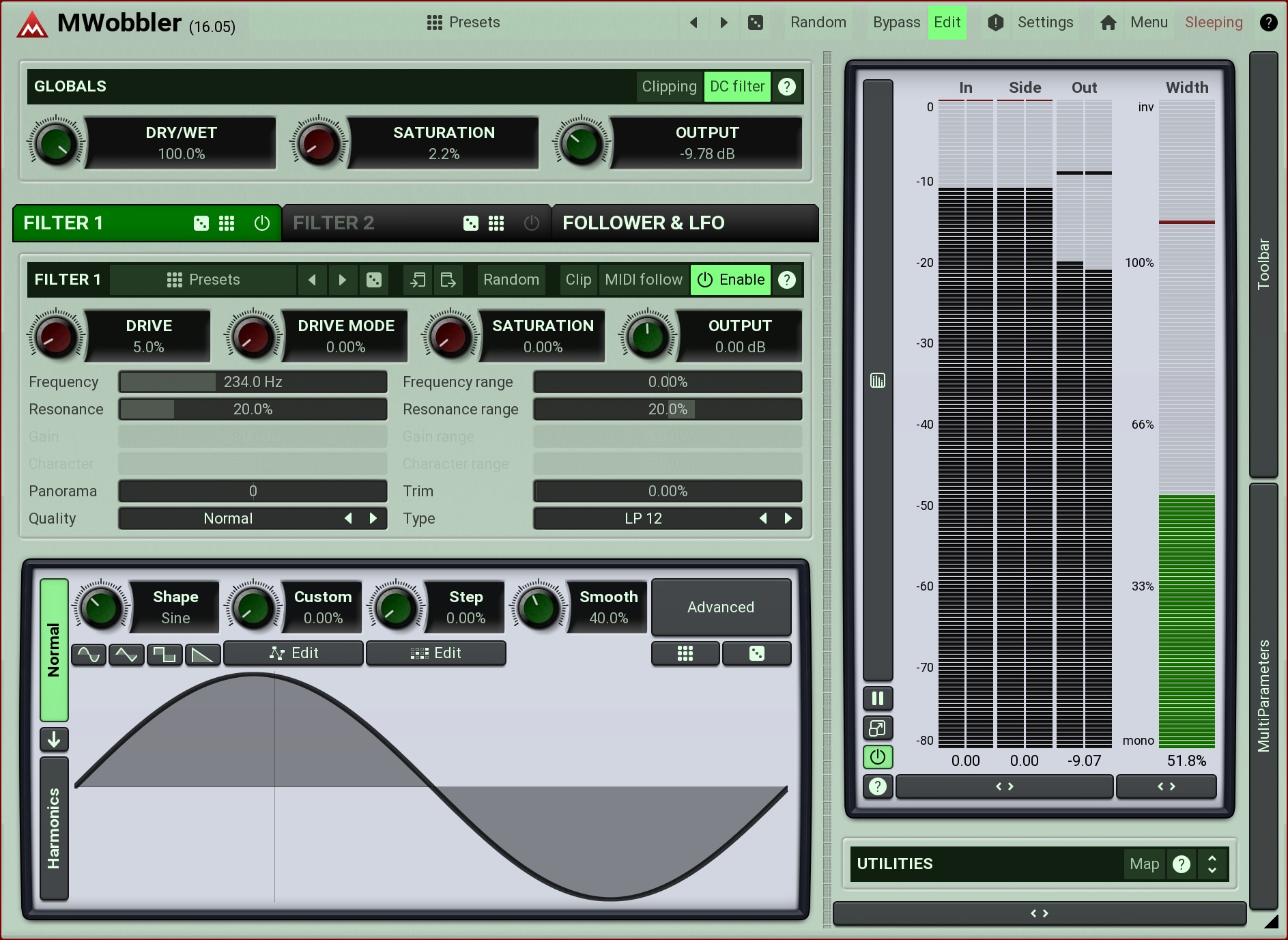This screenshot has width=1288, height=940.
Task: Click the global Saturation knob
Action: (x=318, y=143)
